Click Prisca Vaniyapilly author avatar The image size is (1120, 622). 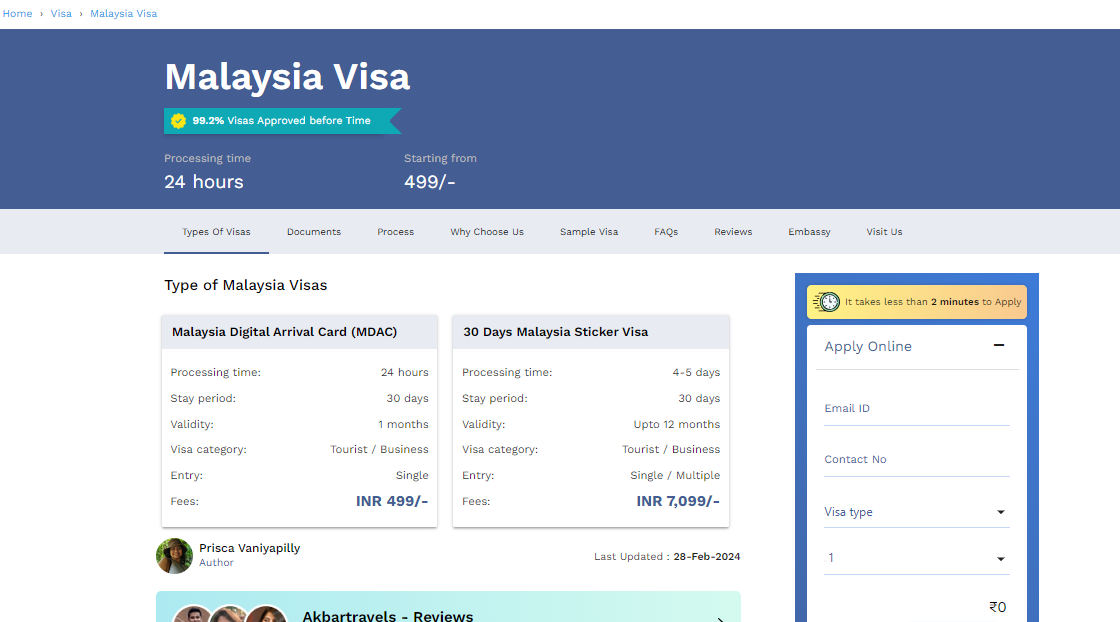pos(174,556)
